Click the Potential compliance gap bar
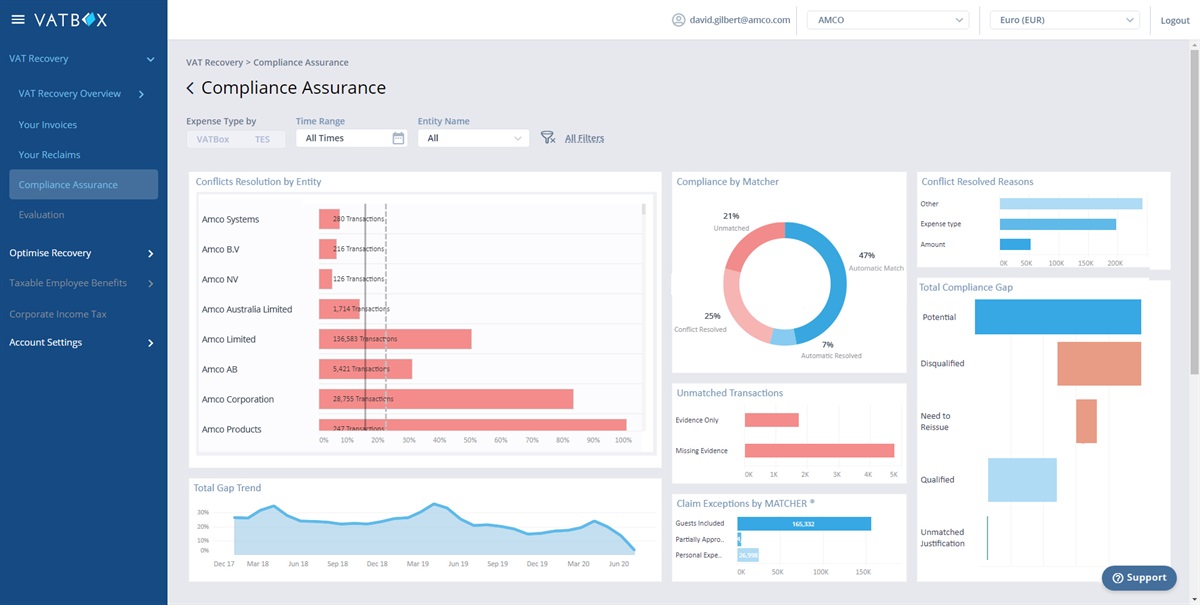The image size is (1200, 605). point(1058,317)
